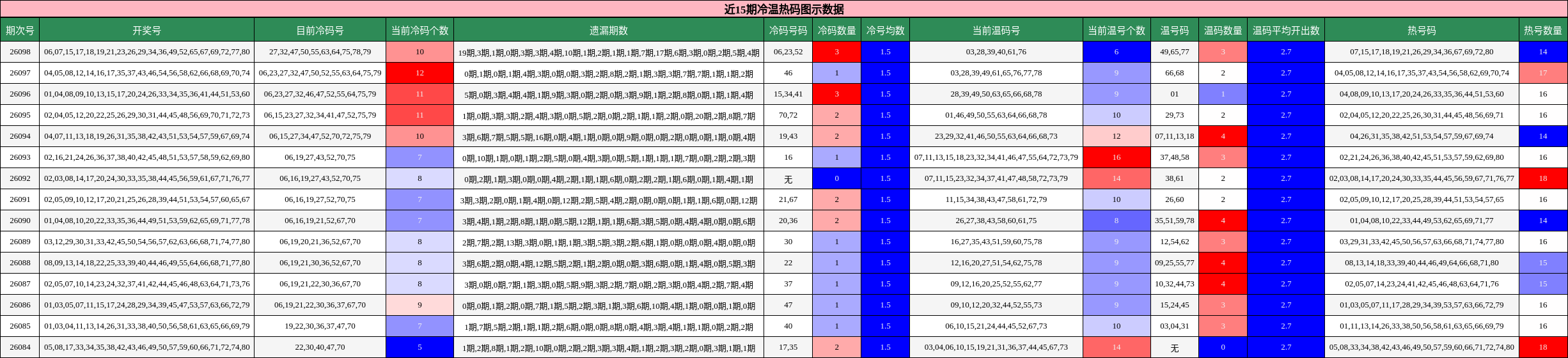The width and height of the screenshot is (1568, 358).
Task: Click blue warm quantity 0 in row 26084
Action: tap(1223, 347)
